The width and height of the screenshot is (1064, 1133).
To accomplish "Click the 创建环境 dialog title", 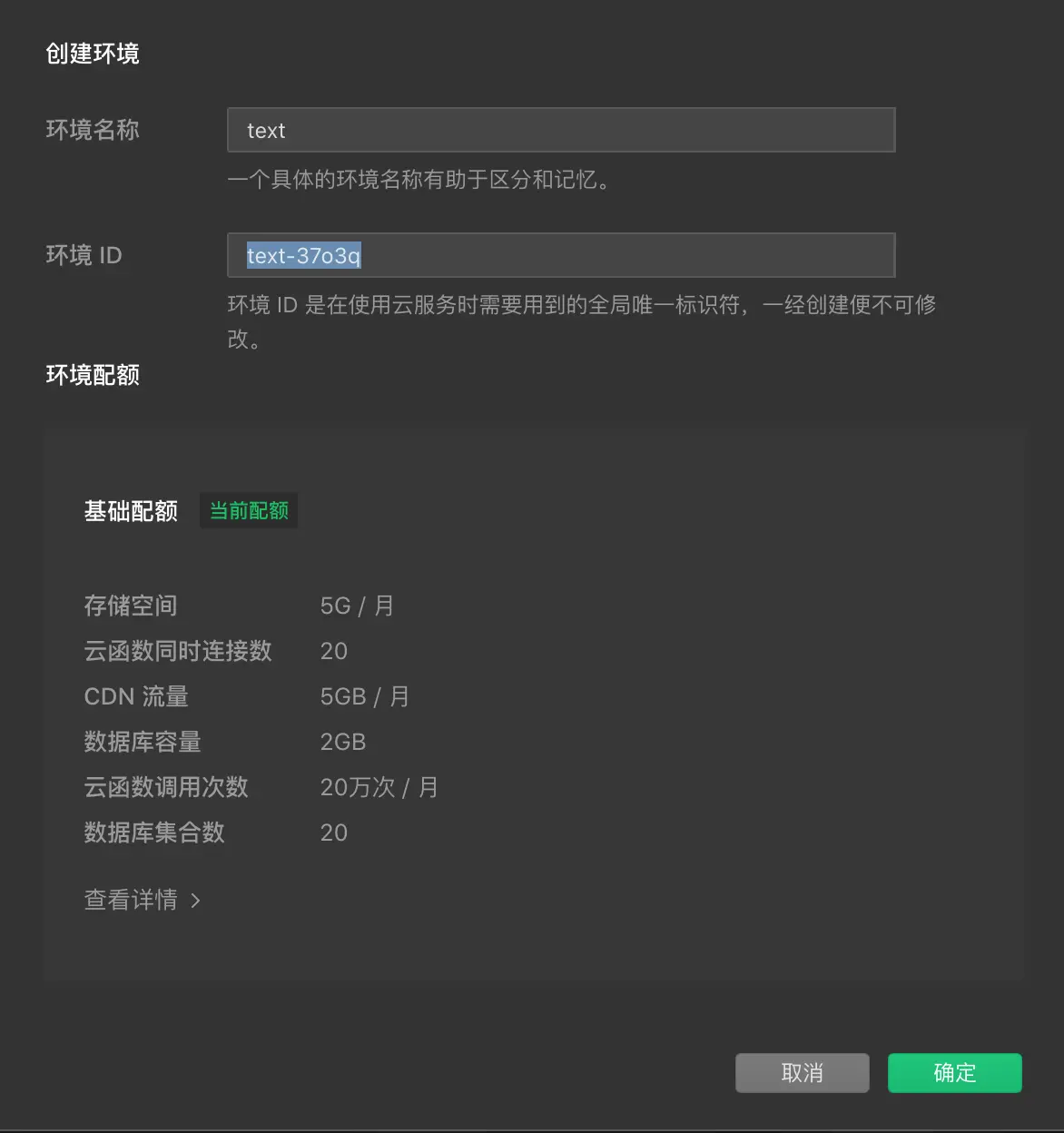I will pos(93,54).
